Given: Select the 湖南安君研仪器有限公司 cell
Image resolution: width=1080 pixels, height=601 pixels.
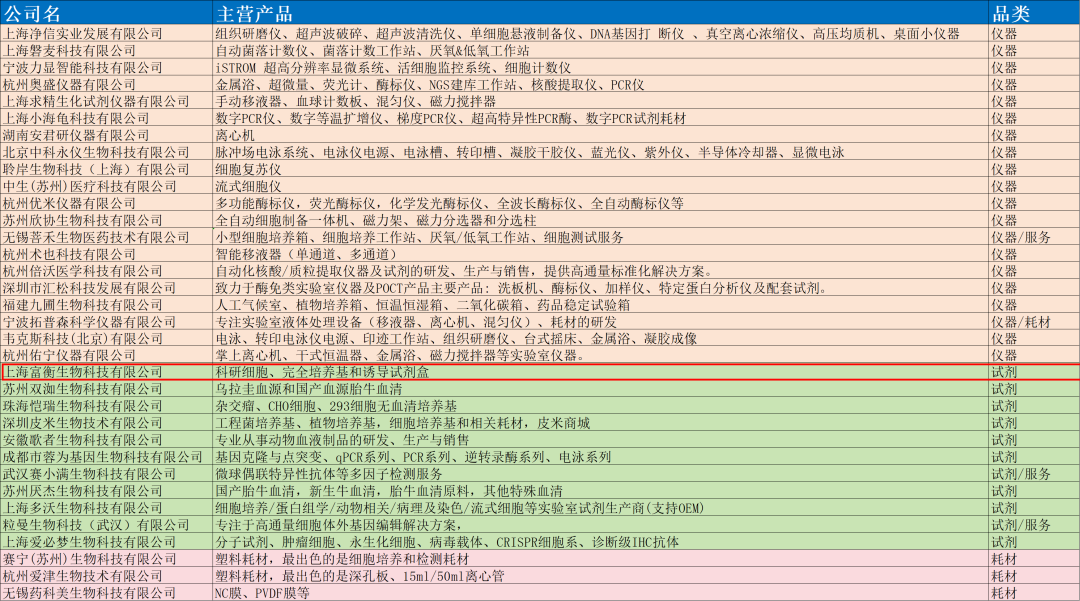Looking at the screenshot, I should pos(106,136).
